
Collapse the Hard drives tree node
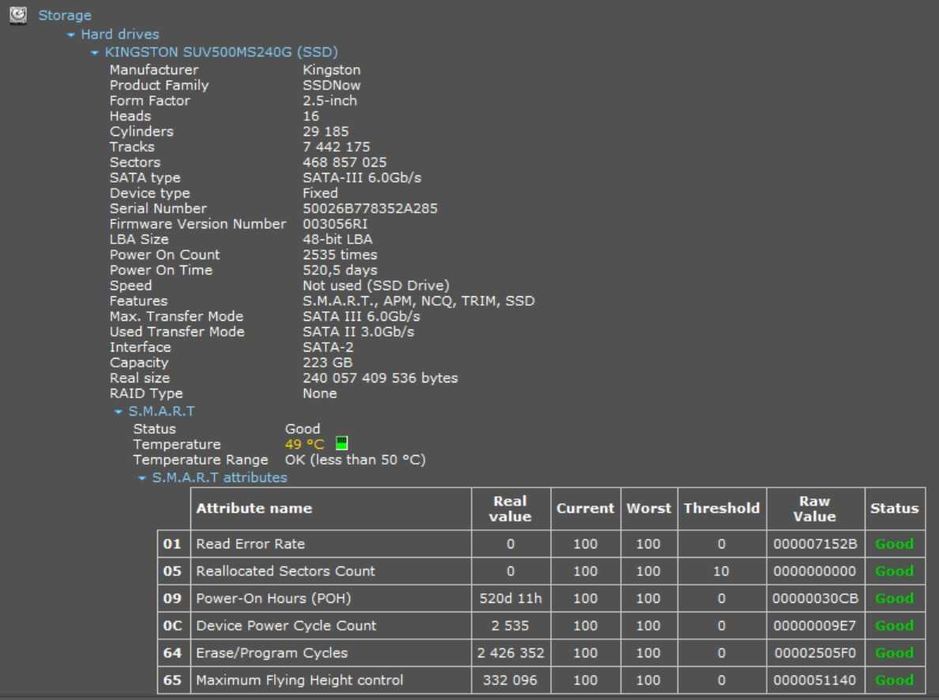coord(71,35)
